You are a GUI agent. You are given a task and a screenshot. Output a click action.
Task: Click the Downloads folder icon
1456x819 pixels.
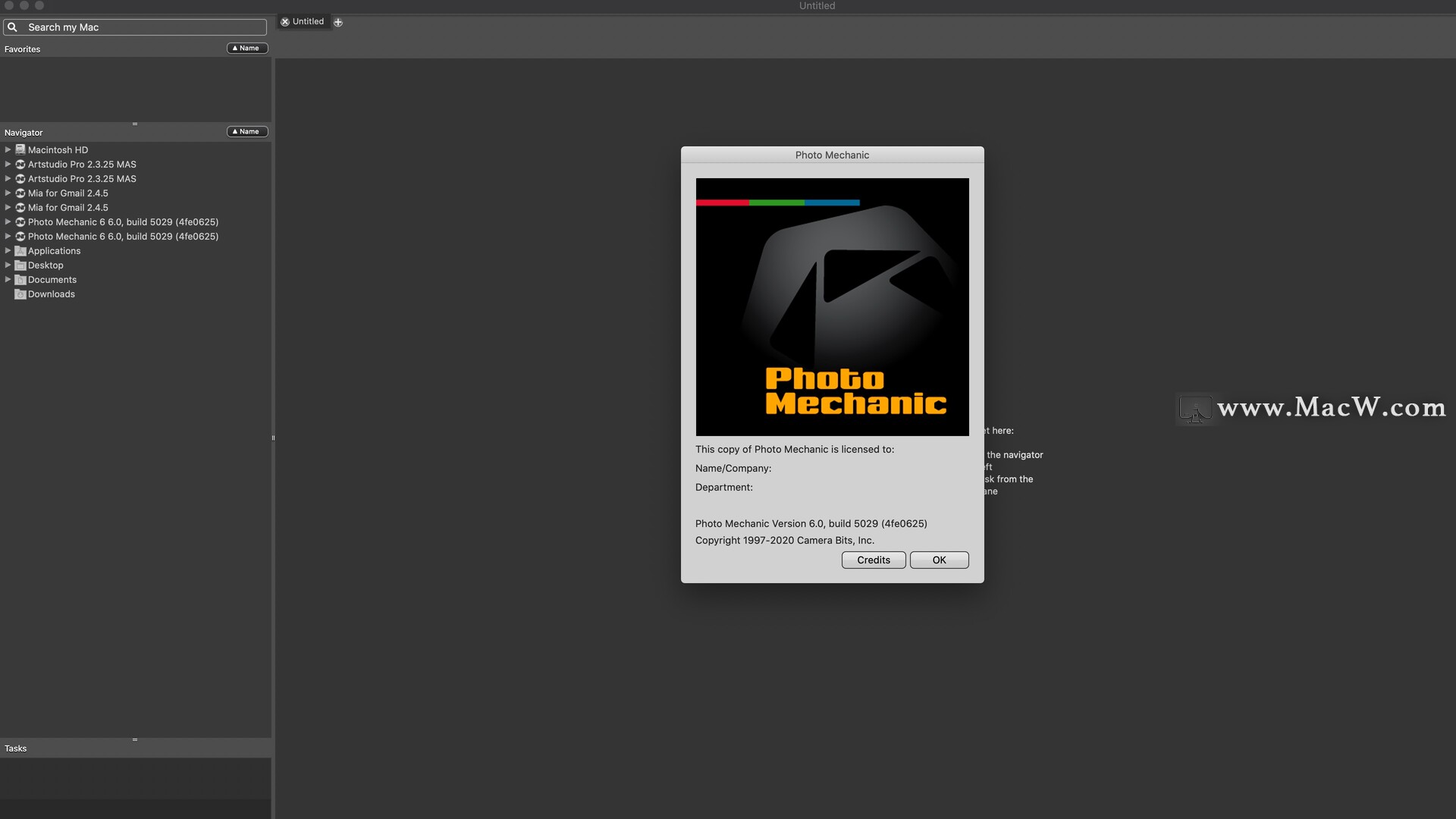[x=20, y=294]
